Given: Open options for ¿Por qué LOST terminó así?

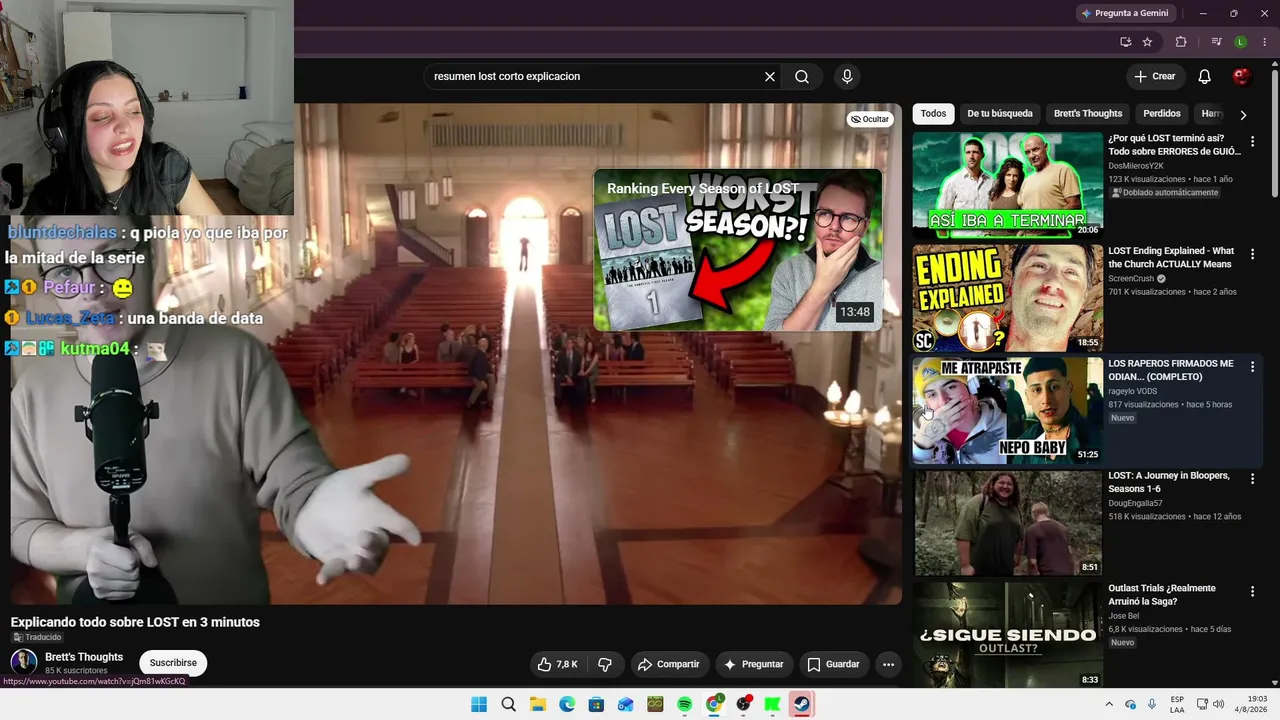Looking at the screenshot, I should (1252, 142).
